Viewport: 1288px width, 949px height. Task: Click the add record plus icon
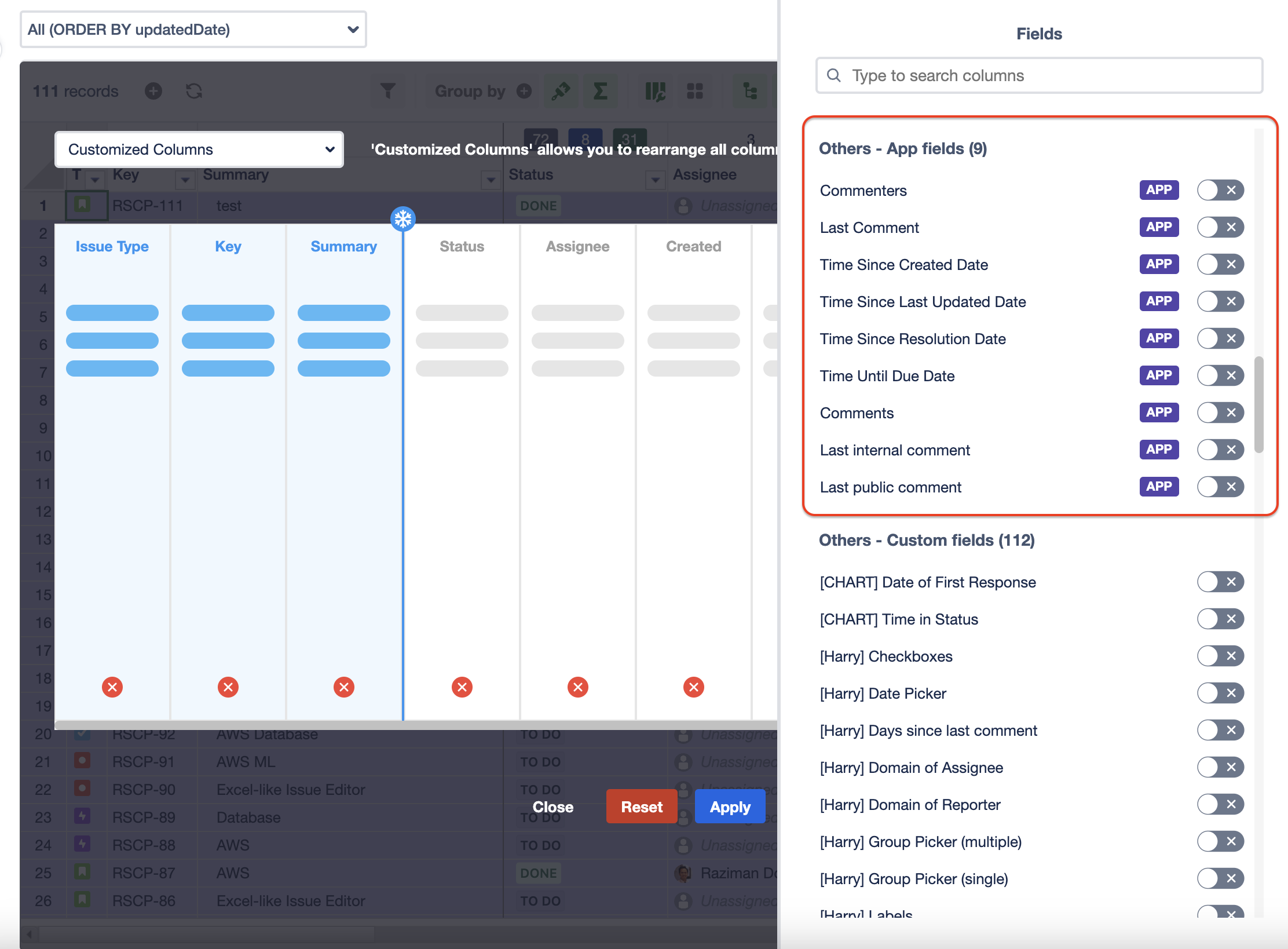click(153, 91)
